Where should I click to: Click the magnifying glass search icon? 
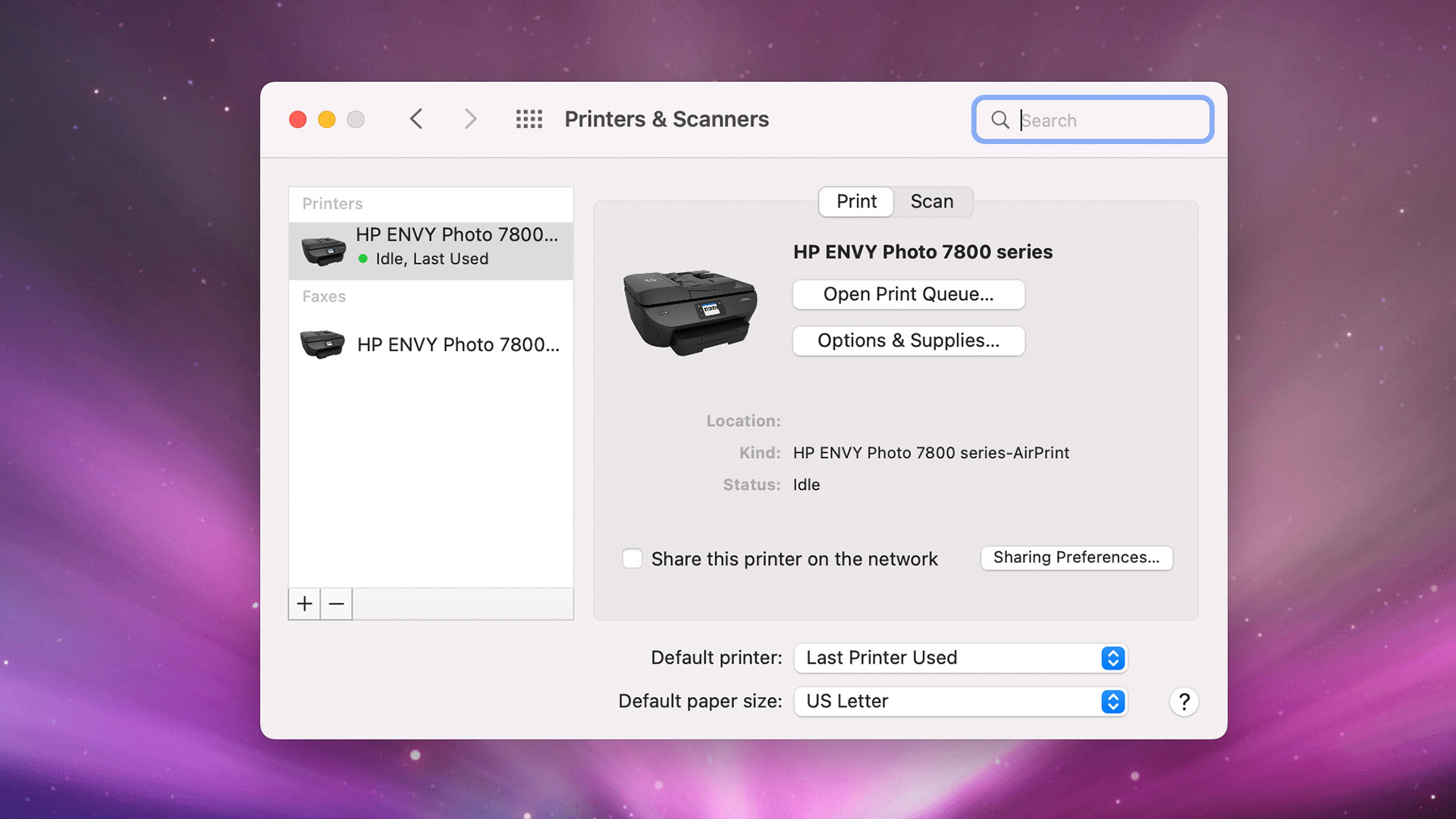coord(1000,120)
